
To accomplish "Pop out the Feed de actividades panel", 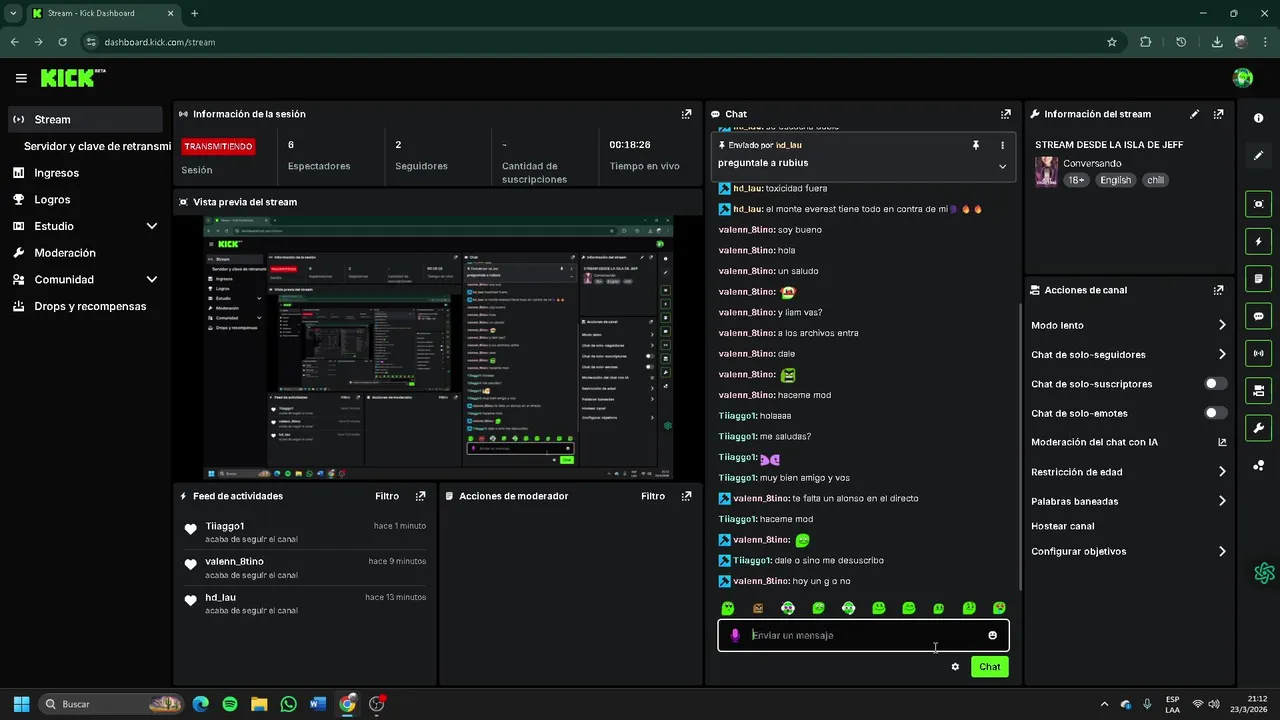I will [x=420, y=496].
